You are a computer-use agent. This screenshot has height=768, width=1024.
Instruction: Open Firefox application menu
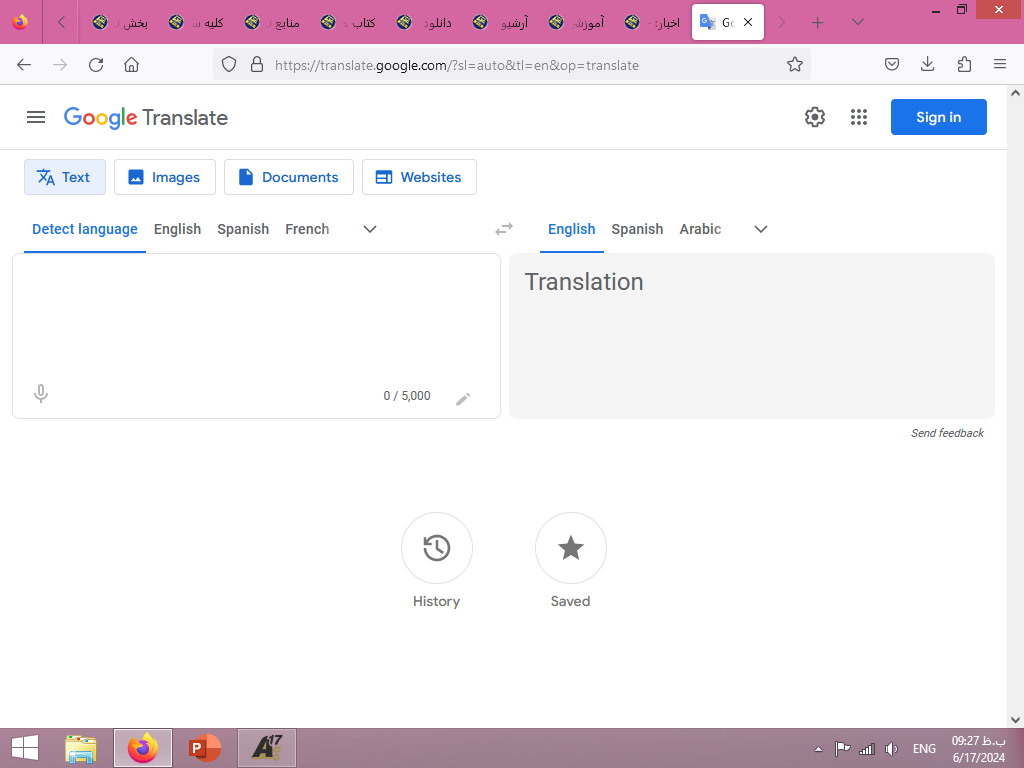click(x=1000, y=64)
